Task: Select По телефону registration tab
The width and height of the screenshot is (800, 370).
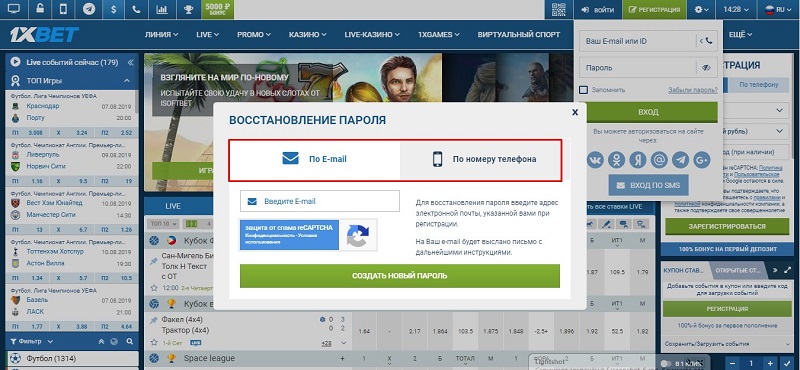Action: tap(759, 85)
